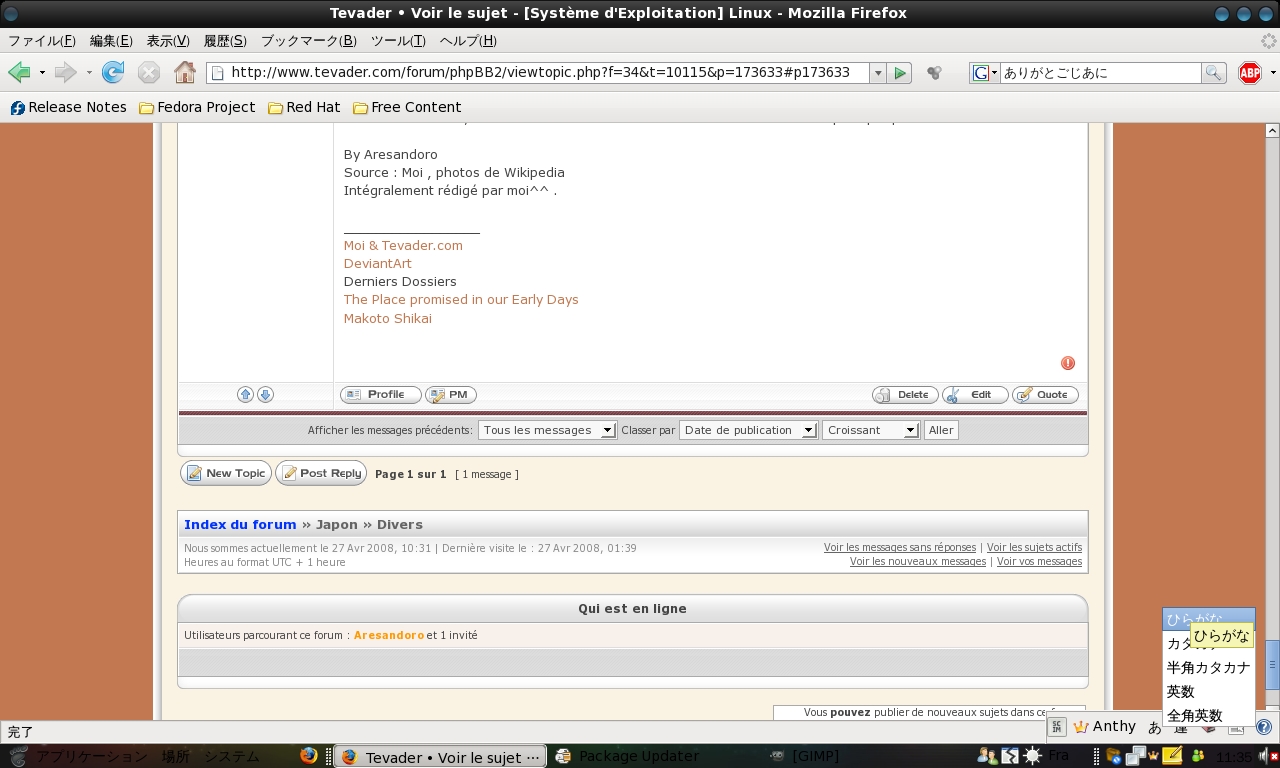1280x768 pixels.
Task: Run search with the magnifier icon
Action: pos(1214,73)
